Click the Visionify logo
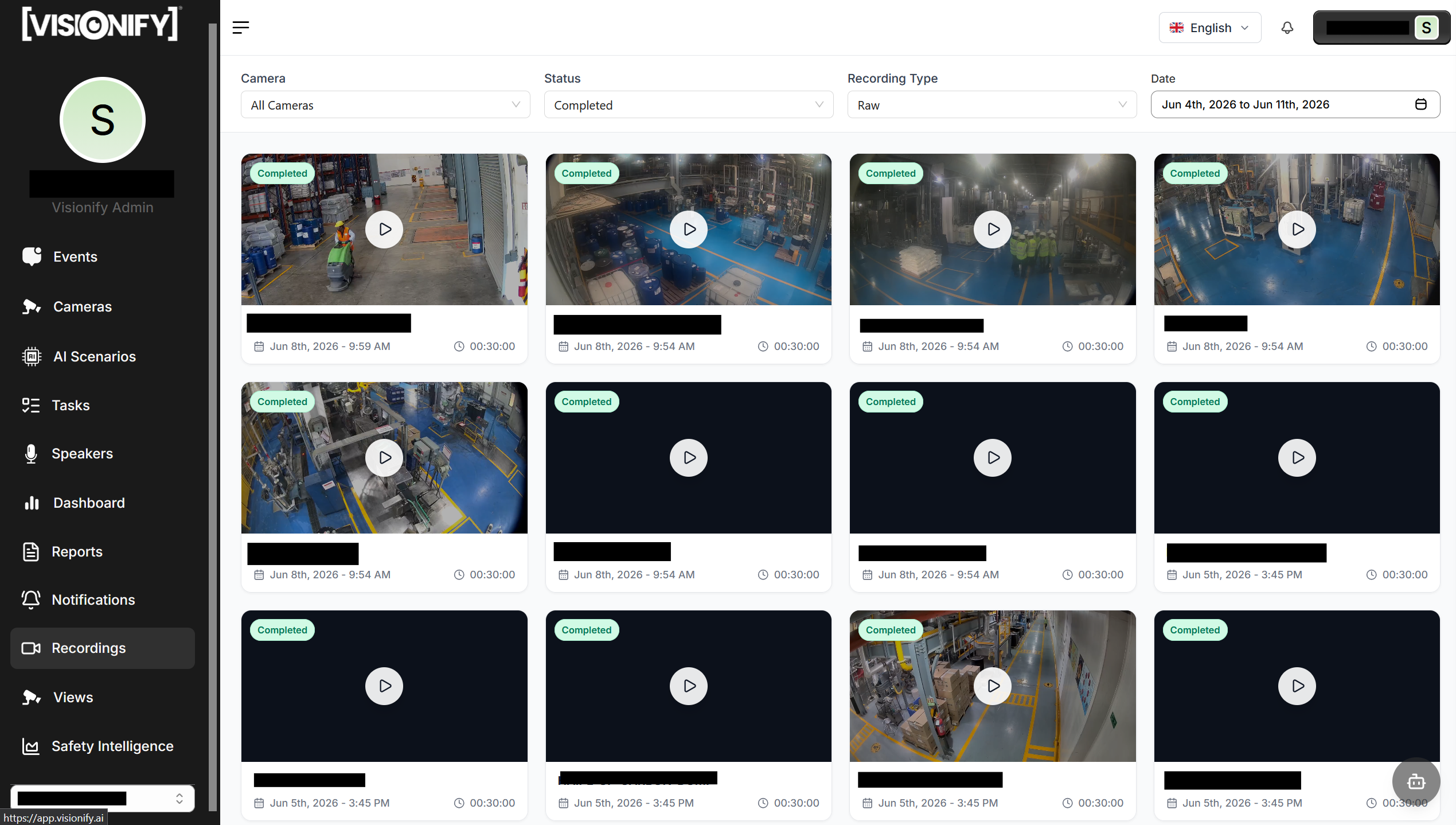 [102, 24]
